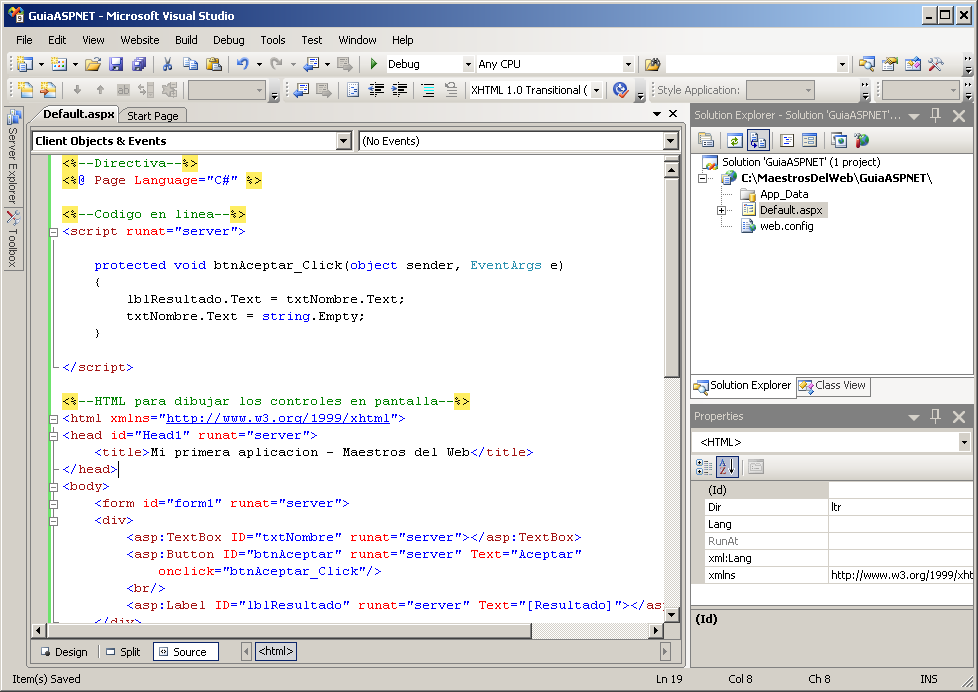978x692 pixels.
Task: Switch to the Class View tab
Action: point(833,386)
